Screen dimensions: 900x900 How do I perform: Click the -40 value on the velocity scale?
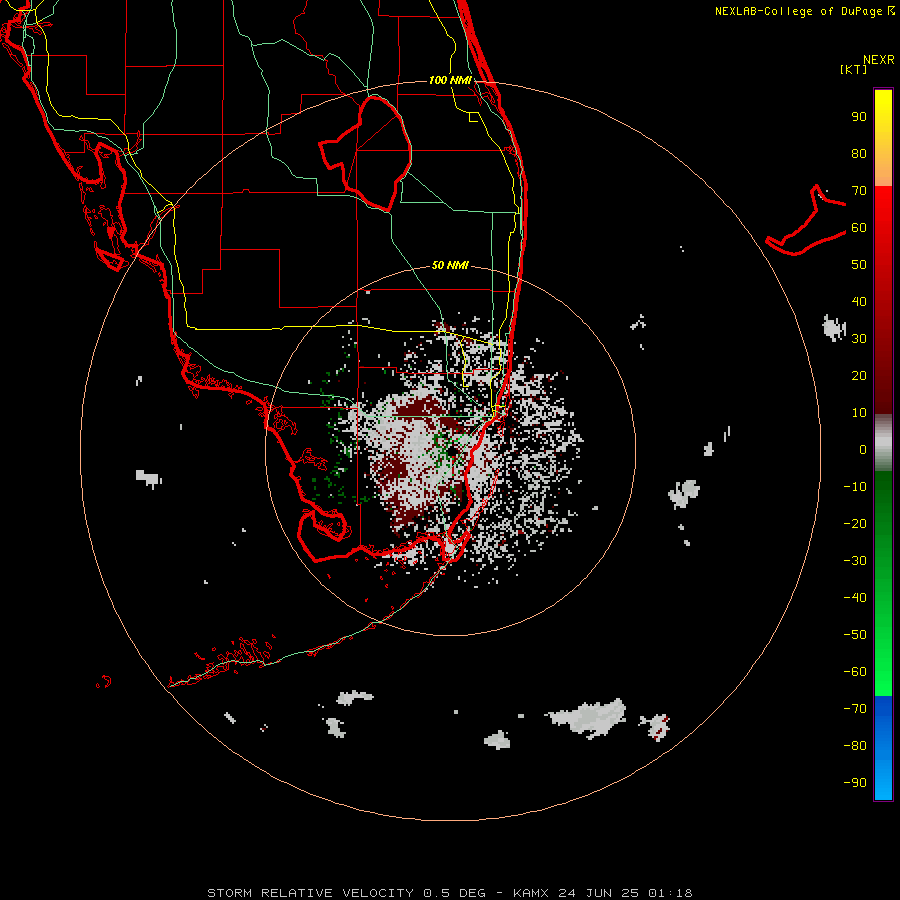click(x=855, y=598)
